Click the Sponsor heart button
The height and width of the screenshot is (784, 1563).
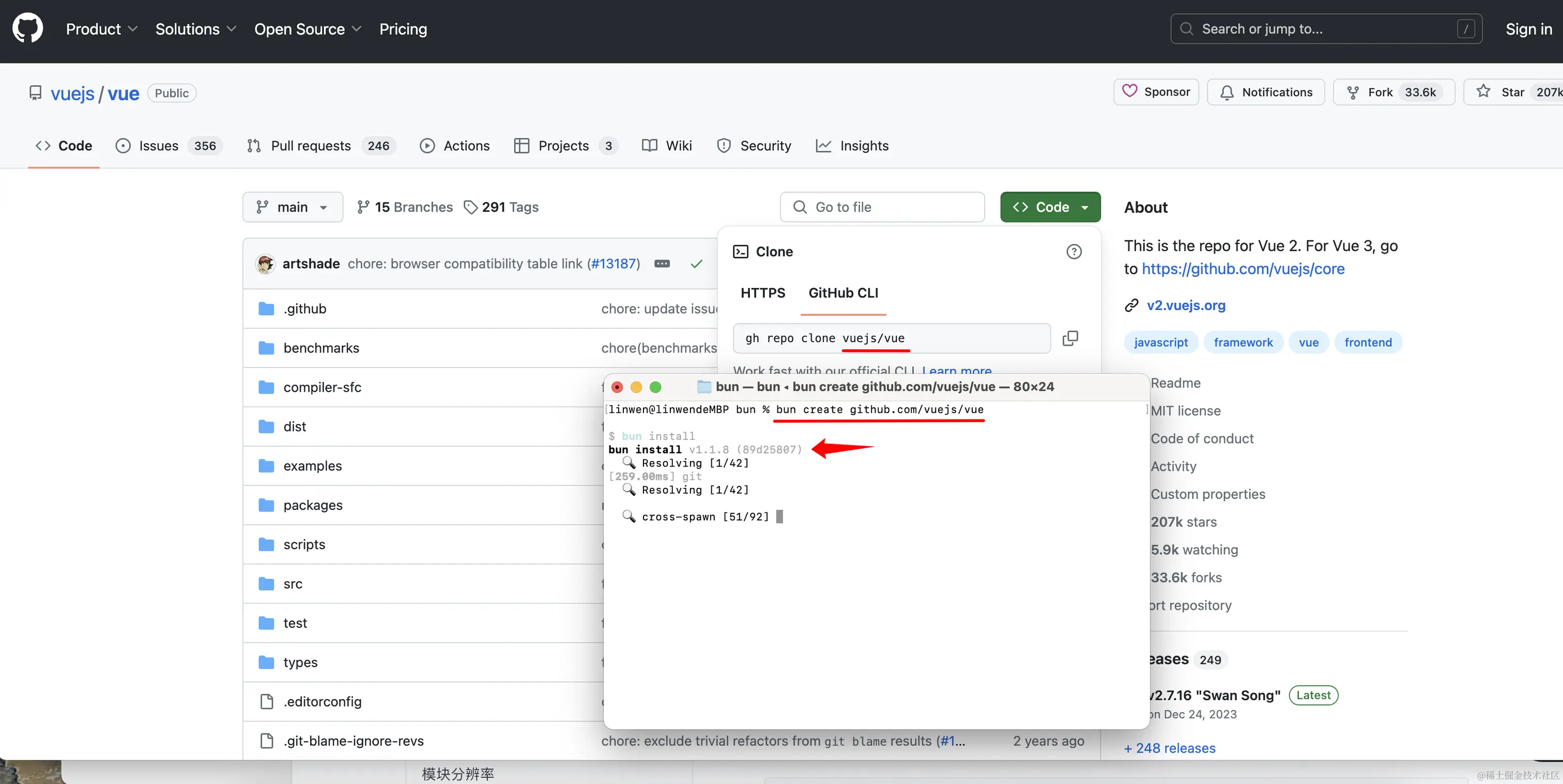pyautogui.click(x=1156, y=91)
